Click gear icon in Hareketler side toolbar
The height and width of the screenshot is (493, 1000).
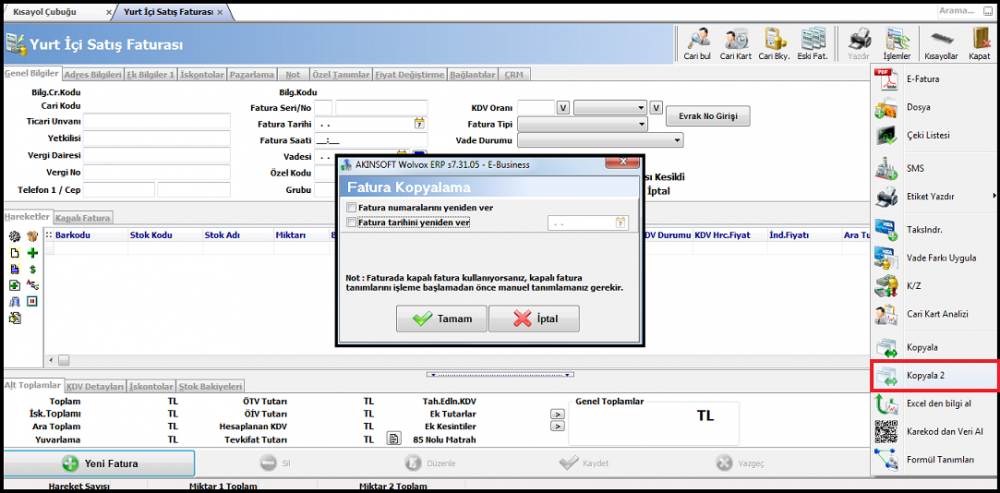pos(15,236)
